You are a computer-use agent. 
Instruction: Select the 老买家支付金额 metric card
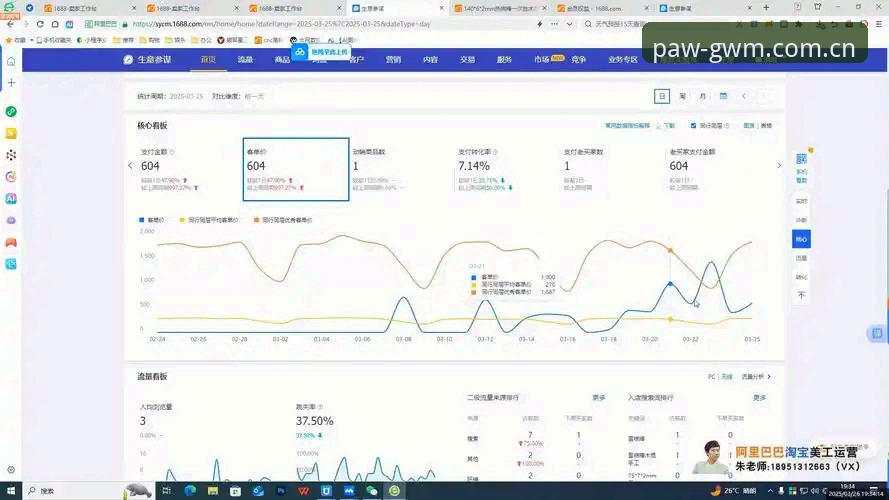pyautogui.click(x=718, y=169)
